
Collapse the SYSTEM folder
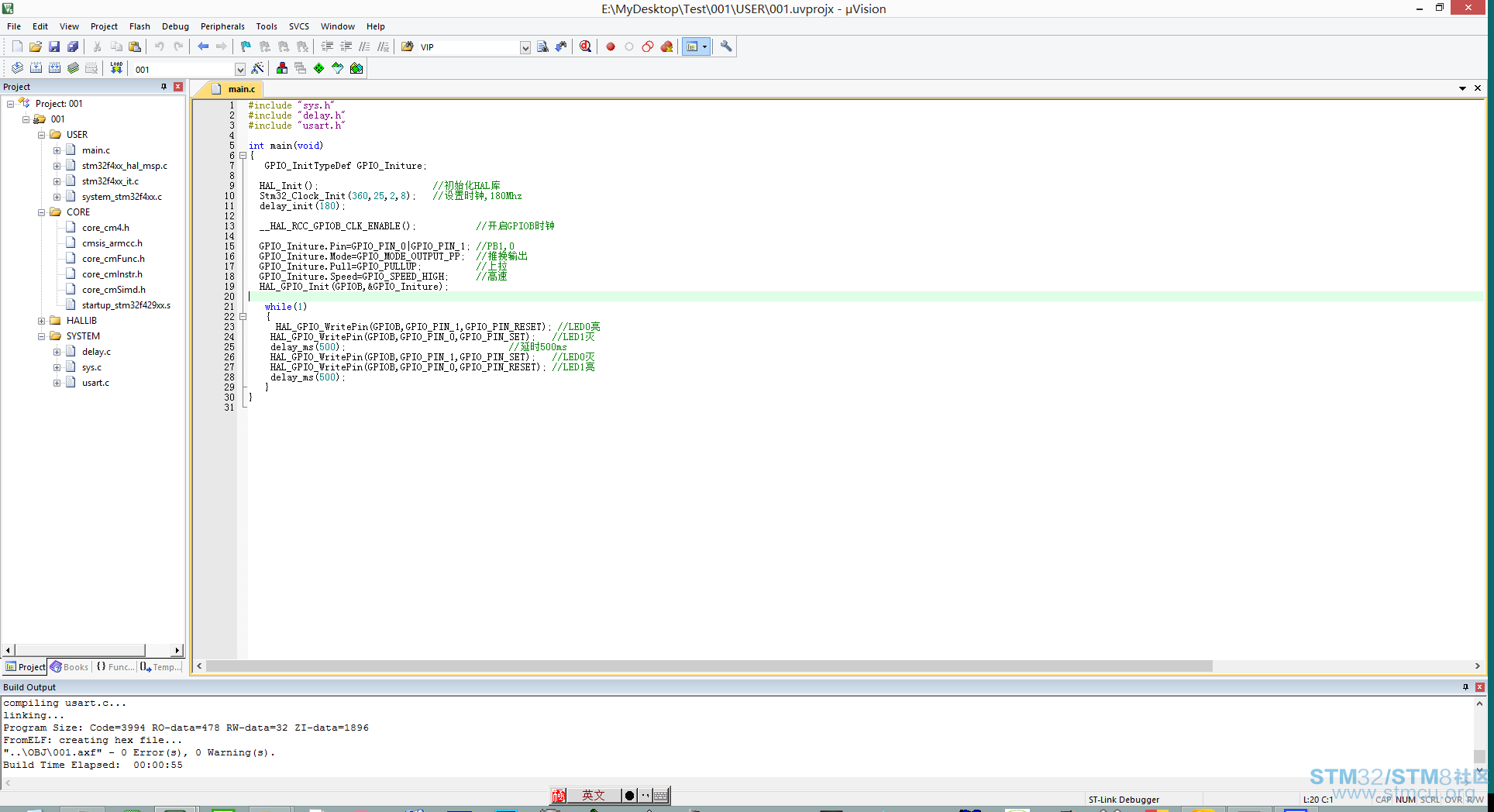42,336
